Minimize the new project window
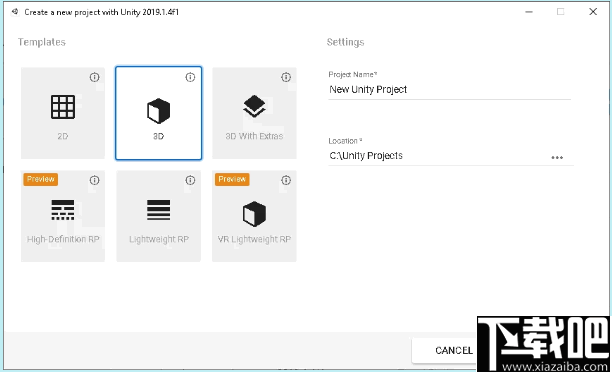612x372 pixels. pyautogui.click(x=529, y=12)
